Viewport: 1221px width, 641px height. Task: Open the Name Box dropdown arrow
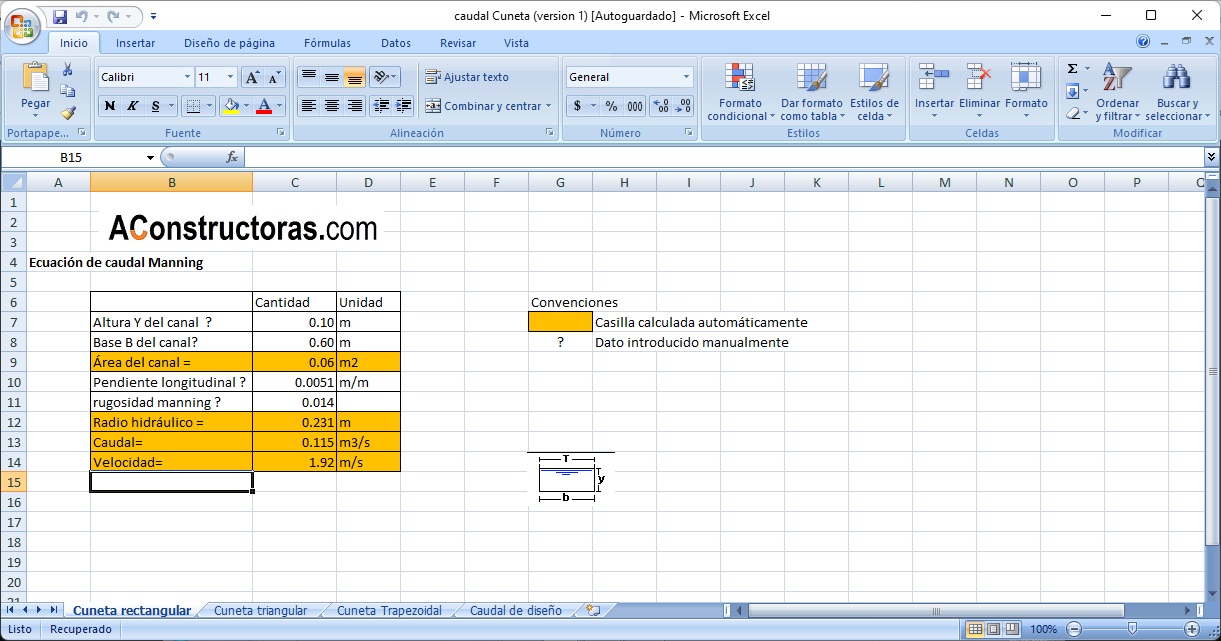tap(151, 157)
